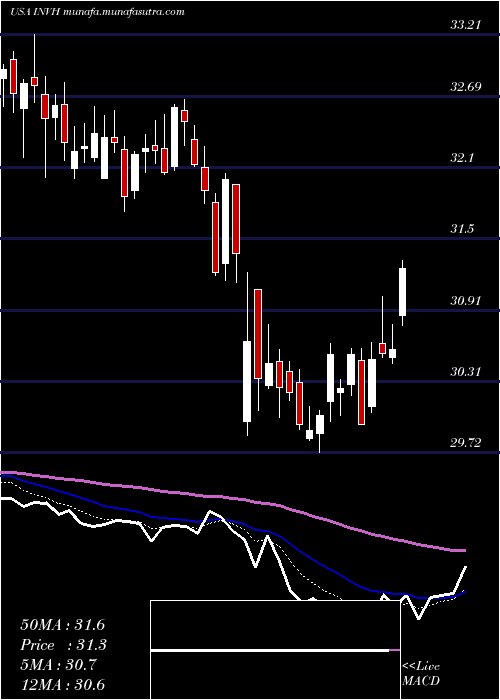The image size is (500, 700).
Task: Select the 32.69 price level label
Action: coord(465,86)
